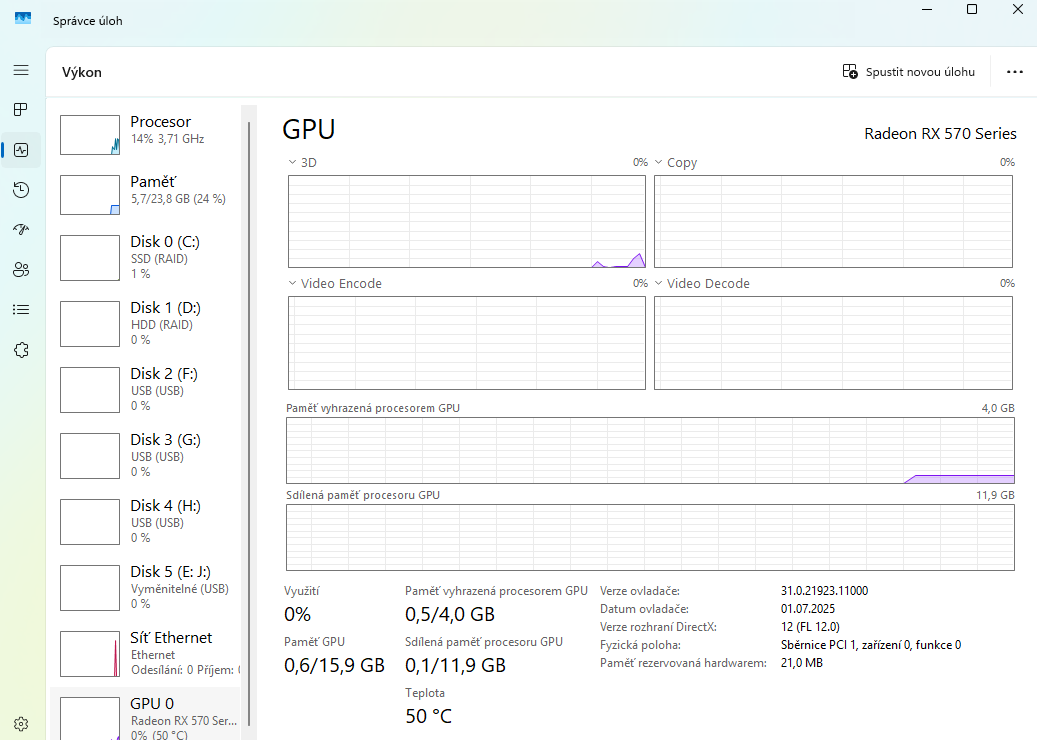
Task: Collapse the 3D graph section
Action: [x=291, y=161]
